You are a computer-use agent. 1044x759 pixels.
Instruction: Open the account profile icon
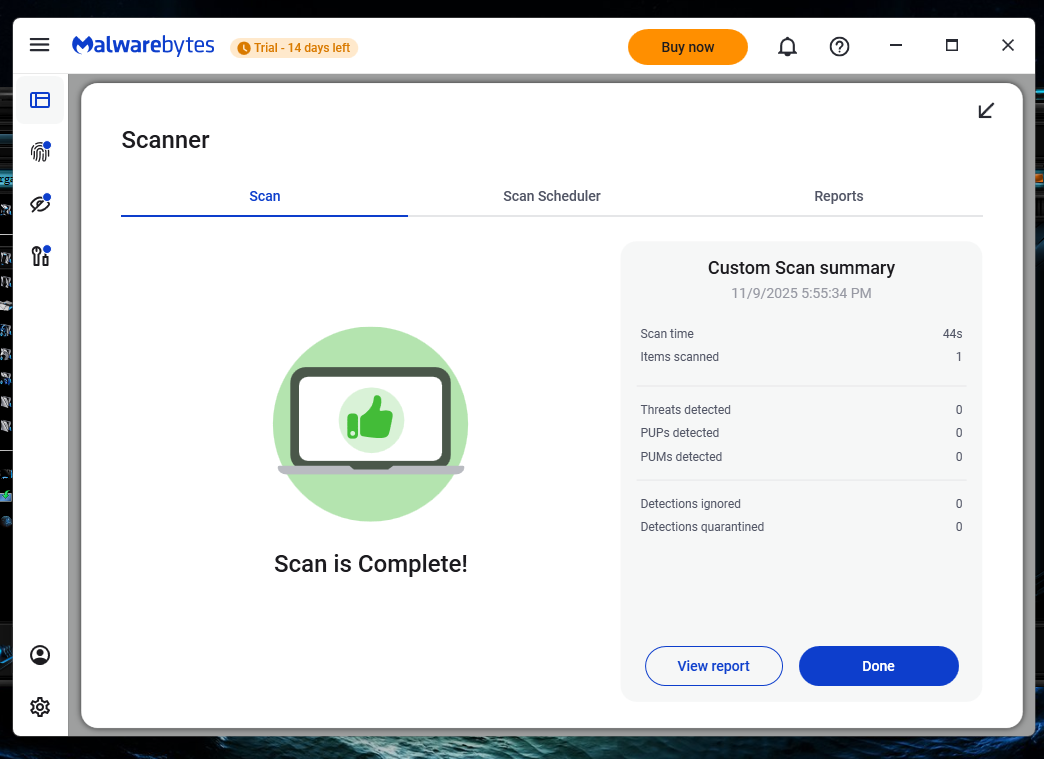[x=40, y=655]
